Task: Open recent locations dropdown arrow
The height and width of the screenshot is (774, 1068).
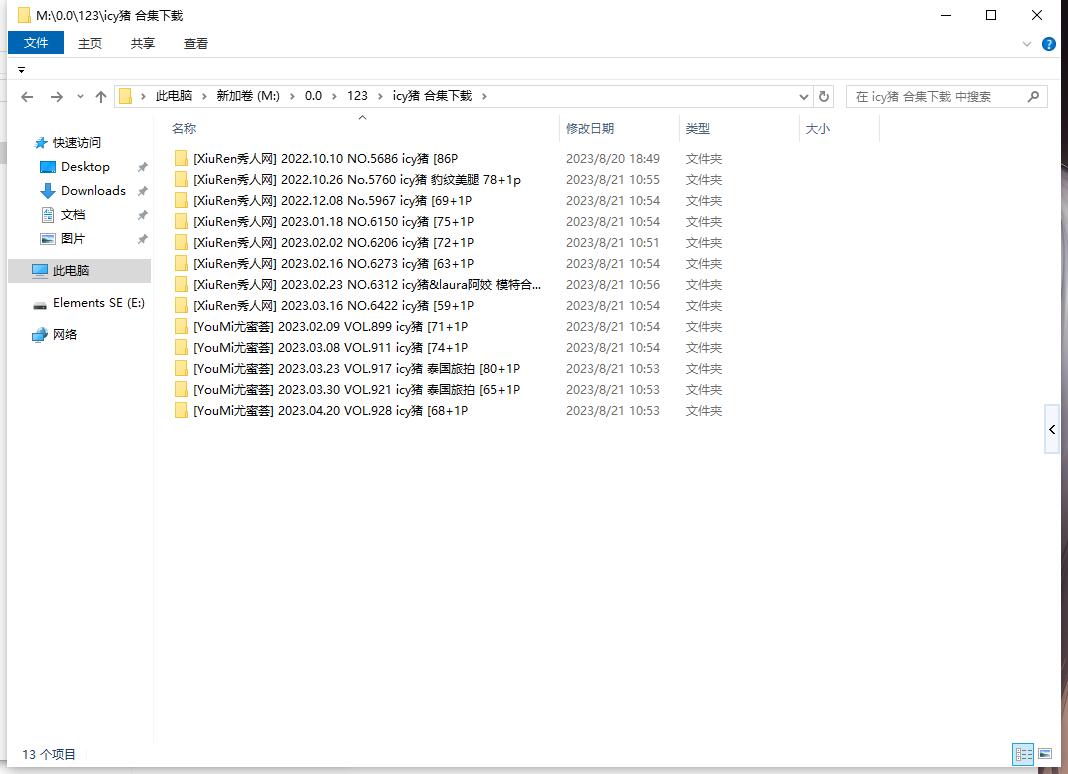Action: point(80,97)
